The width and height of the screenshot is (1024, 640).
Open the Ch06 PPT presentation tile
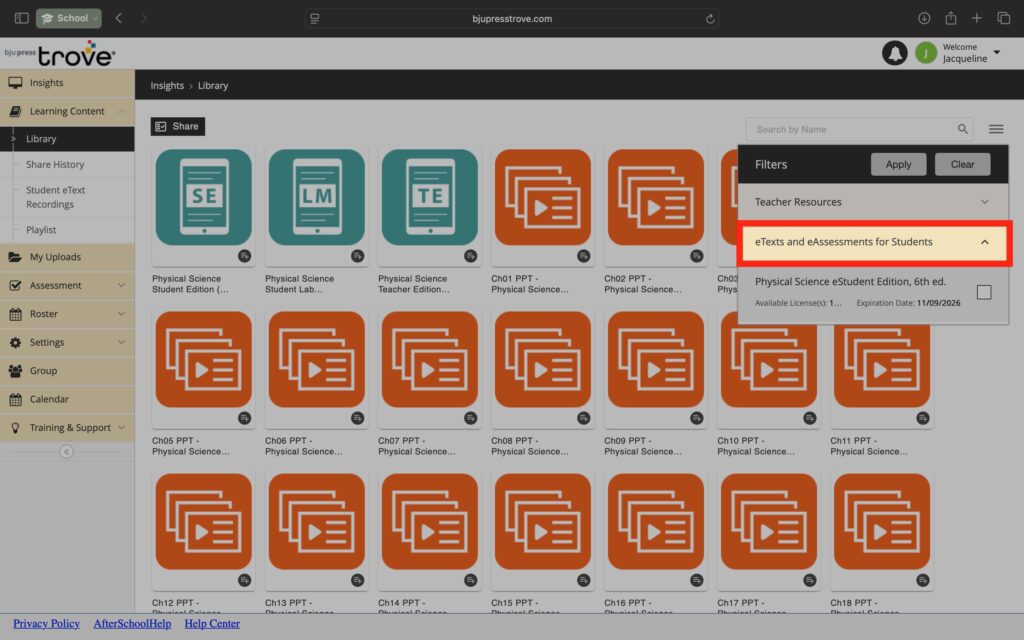[317, 359]
